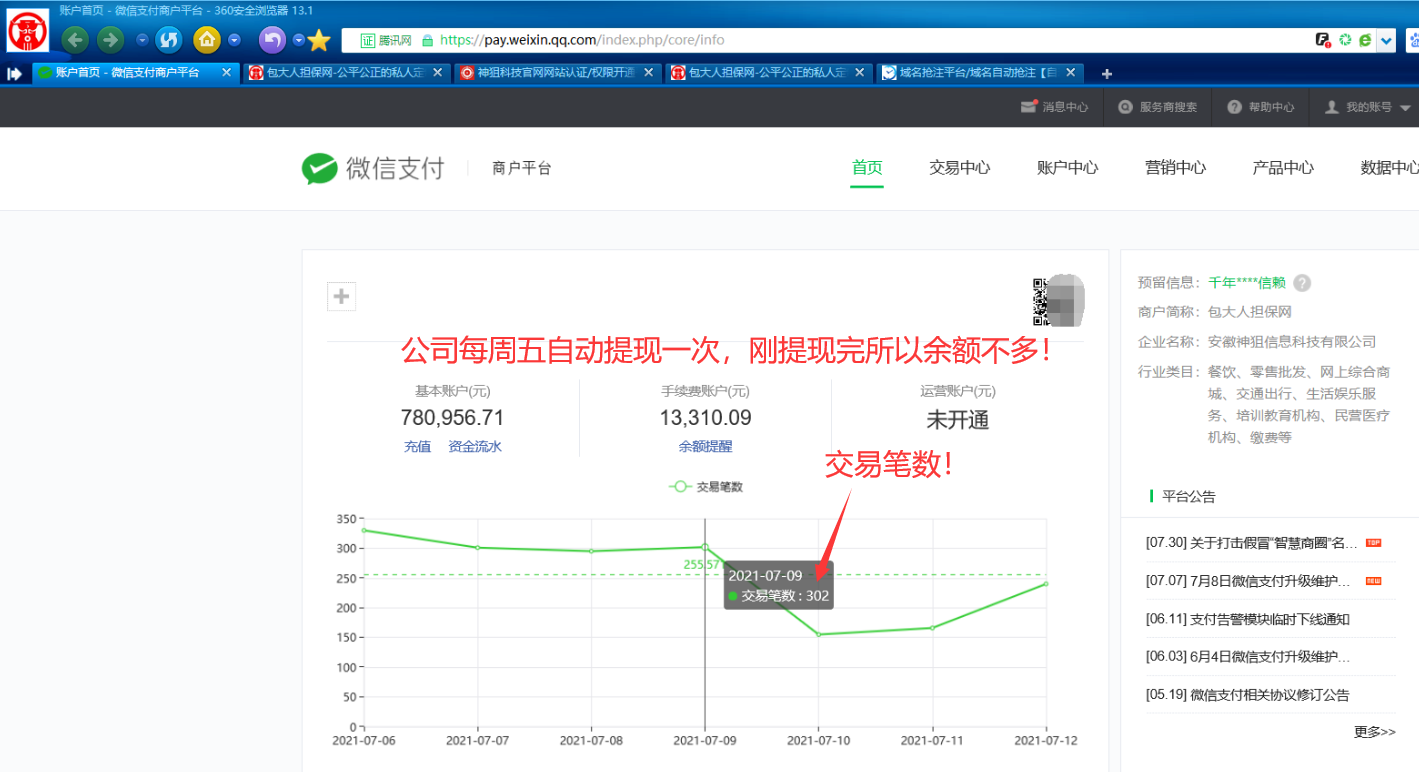The width and height of the screenshot is (1419, 772).
Task: Open the 账户中心 navigation tab
Action: [1067, 168]
